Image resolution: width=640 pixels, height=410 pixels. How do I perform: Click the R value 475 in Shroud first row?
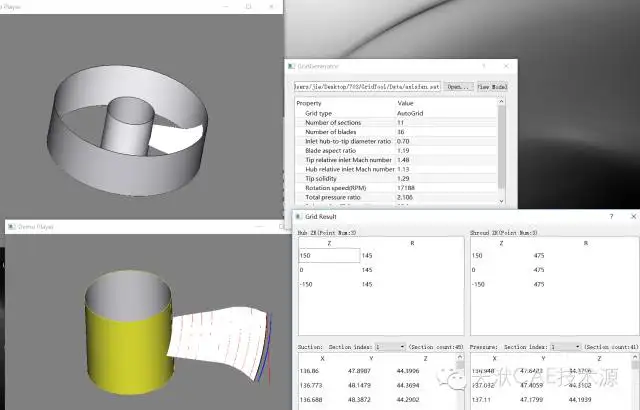coord(539,255)
